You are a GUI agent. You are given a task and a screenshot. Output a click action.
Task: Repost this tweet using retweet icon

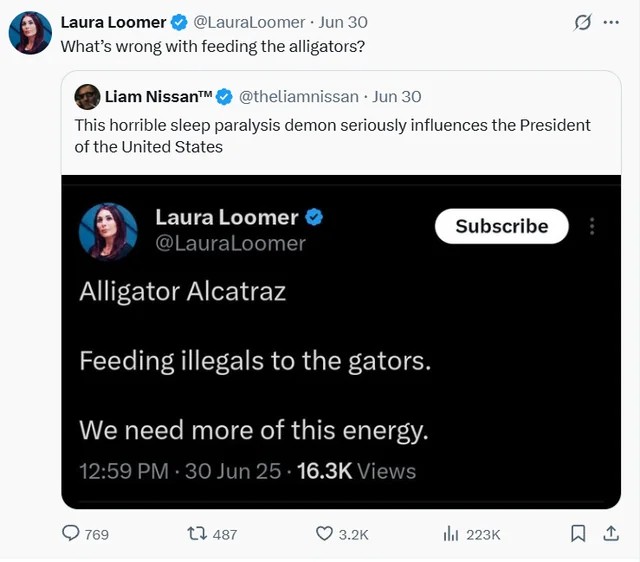tap(197, 534)
